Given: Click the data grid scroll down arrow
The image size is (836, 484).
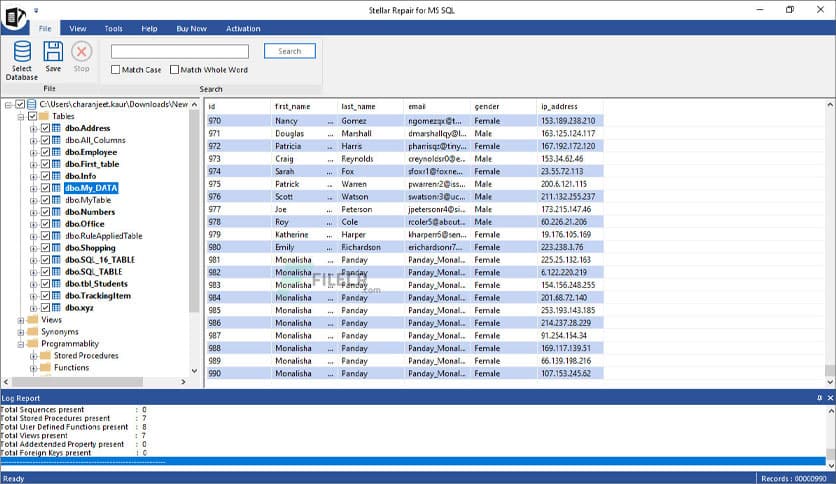Looking at the screenshot, I should [830, 382].
